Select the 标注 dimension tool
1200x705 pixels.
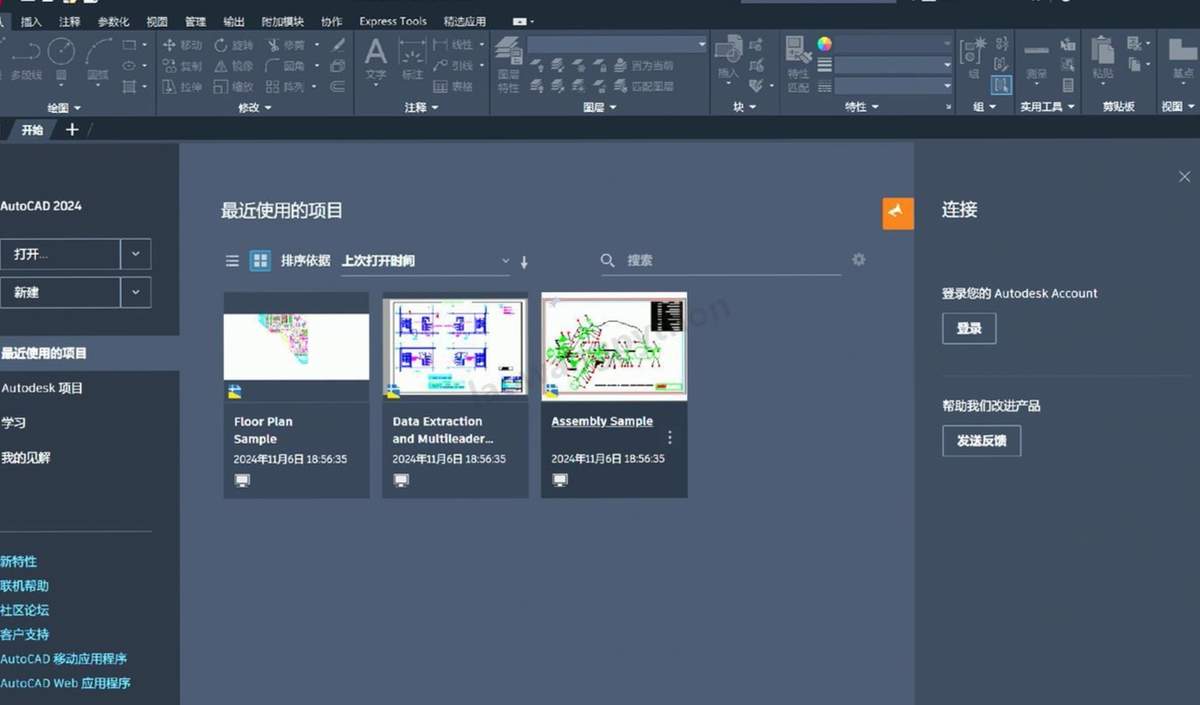tap(412, 58)
